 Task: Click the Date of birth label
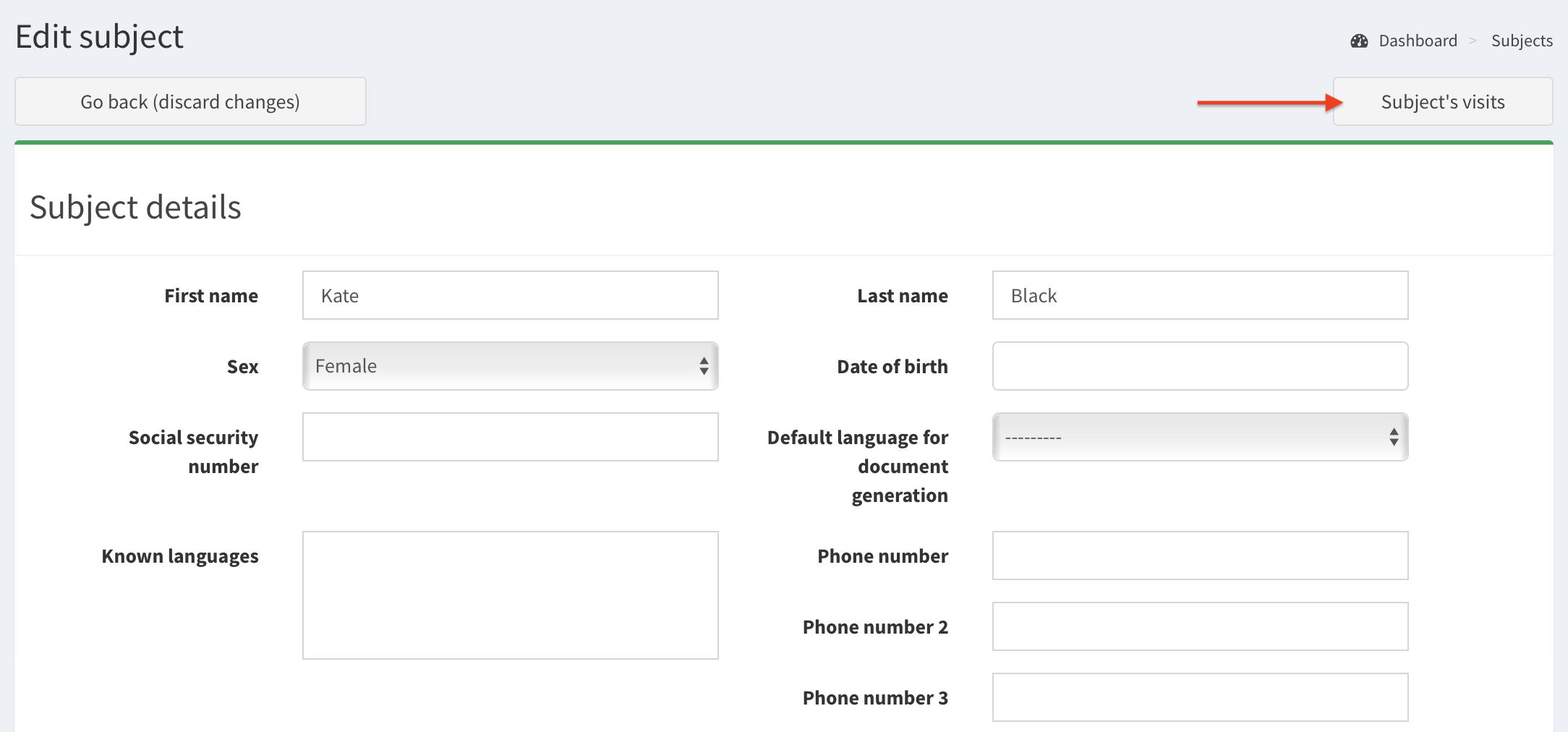tap(892, 367)
